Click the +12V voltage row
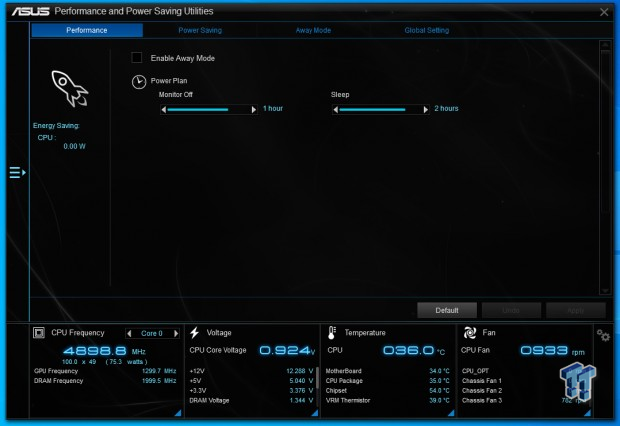The image size is (620, 426). [x=251, y=371]
